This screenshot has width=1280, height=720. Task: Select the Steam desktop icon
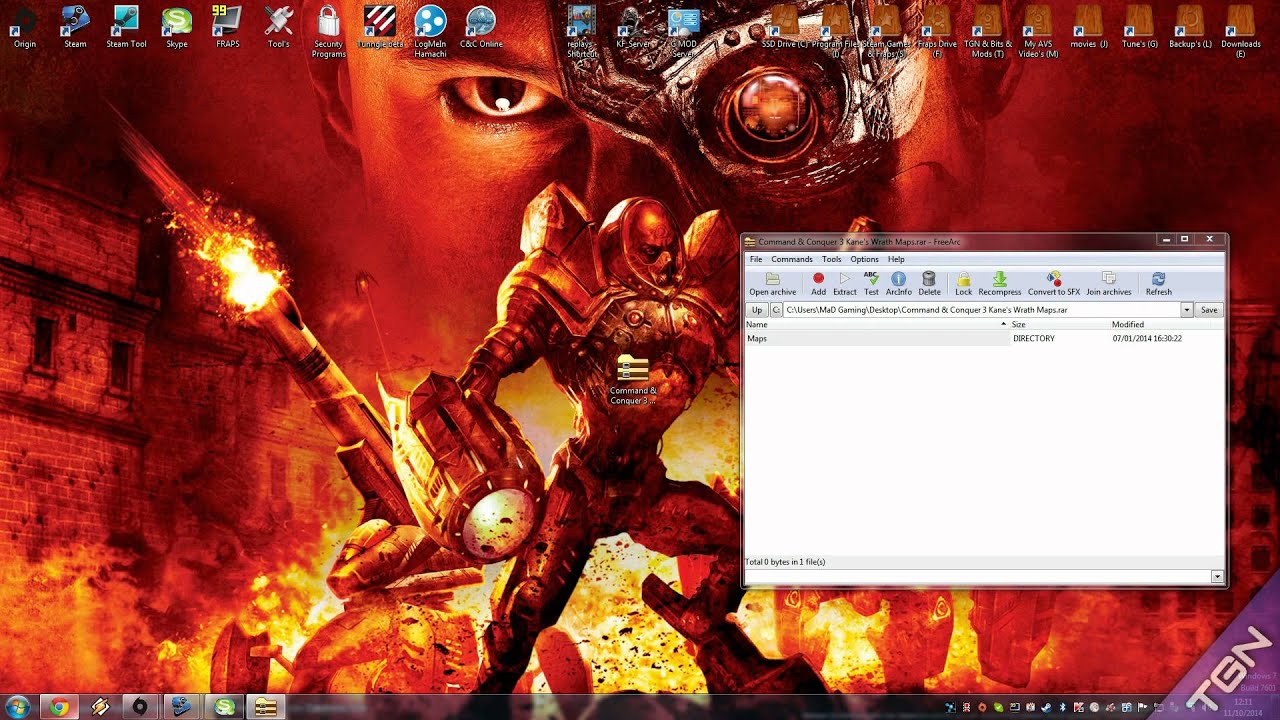75,27
